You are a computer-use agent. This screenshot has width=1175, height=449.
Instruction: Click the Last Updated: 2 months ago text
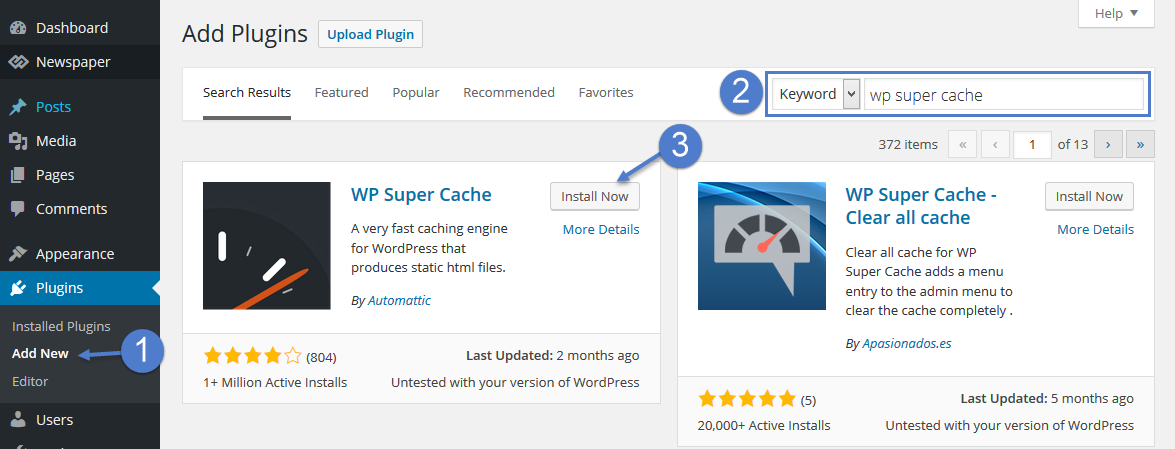point(552,355)
